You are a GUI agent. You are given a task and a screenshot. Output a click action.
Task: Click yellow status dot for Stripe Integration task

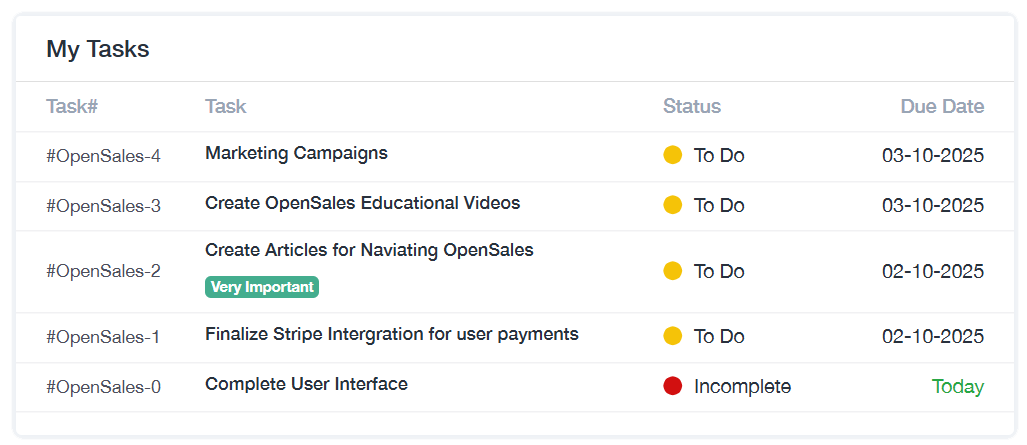[673, 336]
